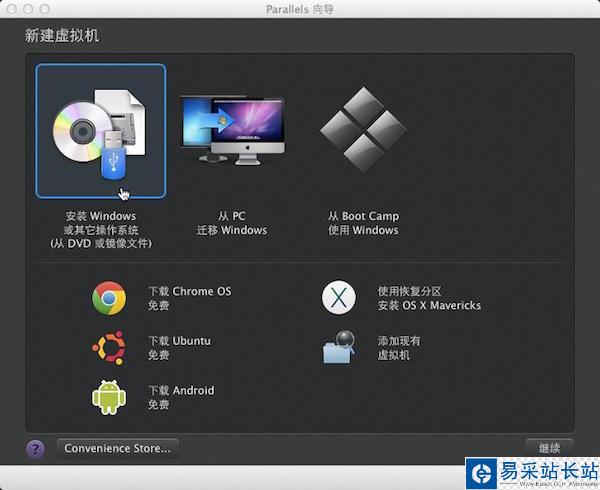The height and width of the screenshot is (490, 600).
Task: Choose the migrate Windows from PC icon
Action: [x=232, y=130]
